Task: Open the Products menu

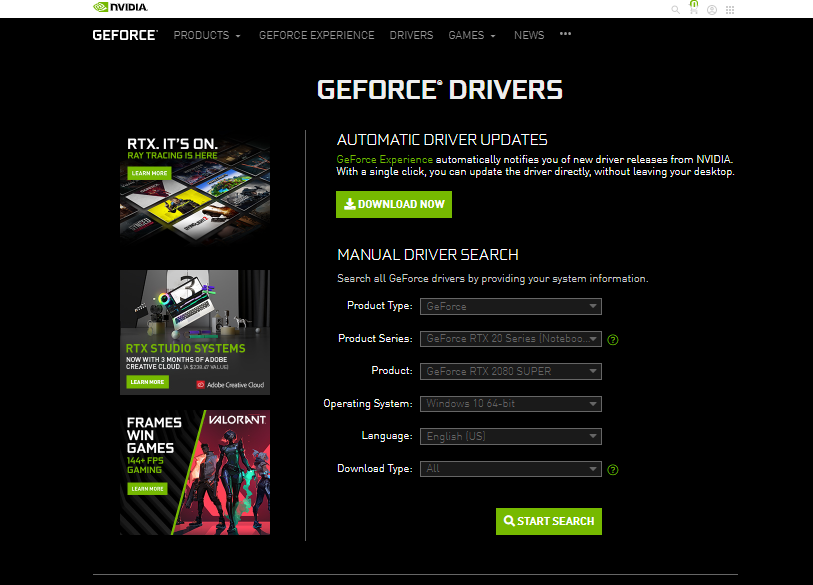Action: 207,35
